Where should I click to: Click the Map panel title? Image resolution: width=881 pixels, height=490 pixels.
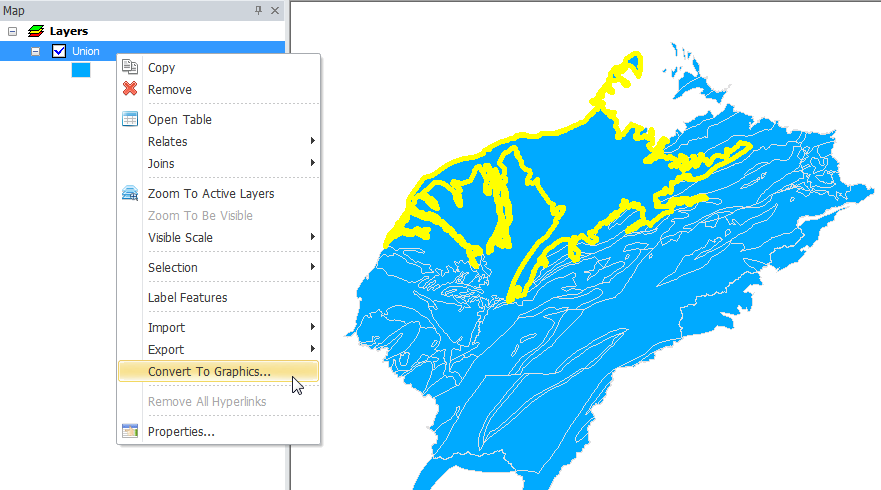[14, 11]
